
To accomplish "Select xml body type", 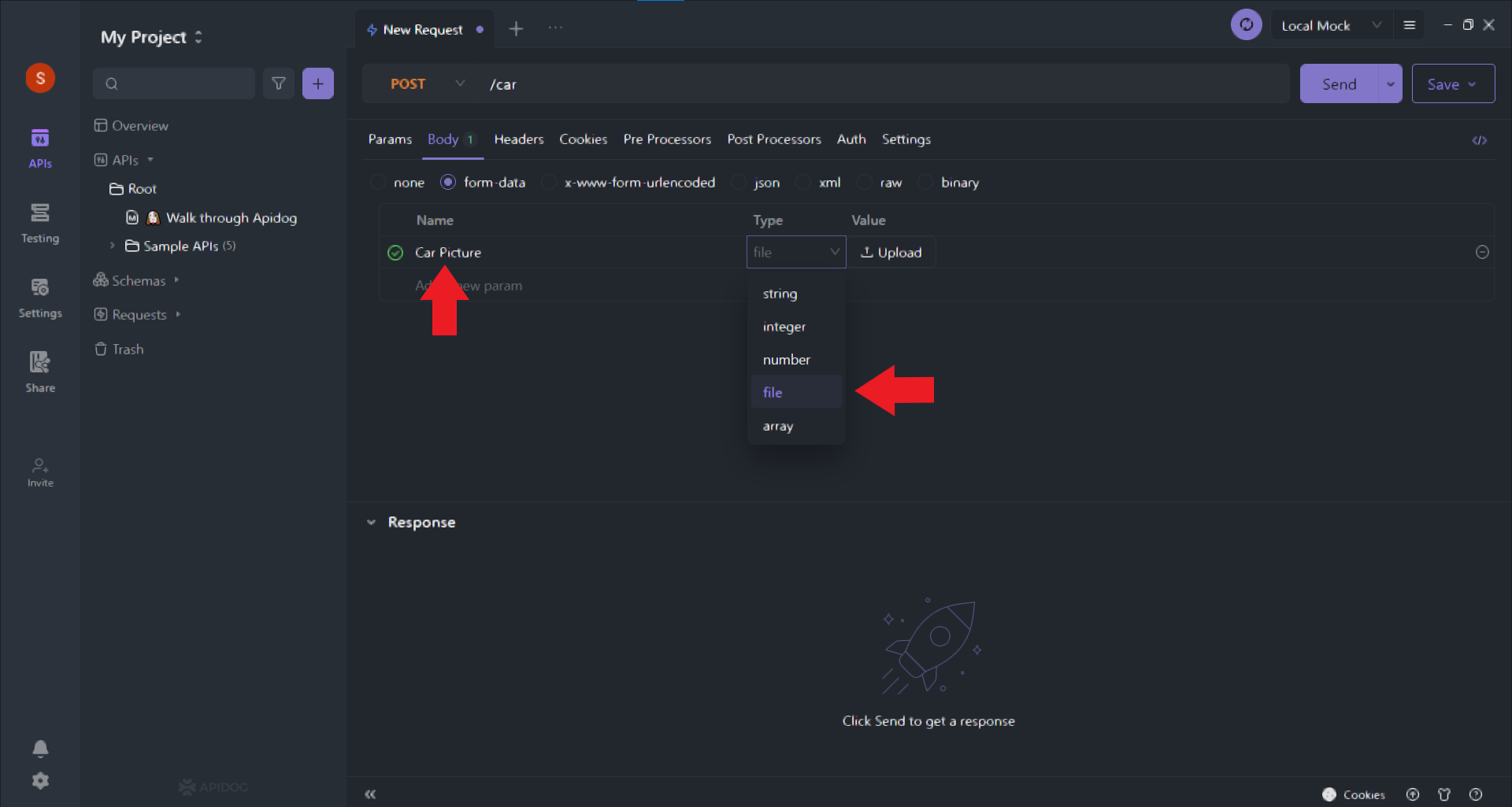I will tap(818, 183).
